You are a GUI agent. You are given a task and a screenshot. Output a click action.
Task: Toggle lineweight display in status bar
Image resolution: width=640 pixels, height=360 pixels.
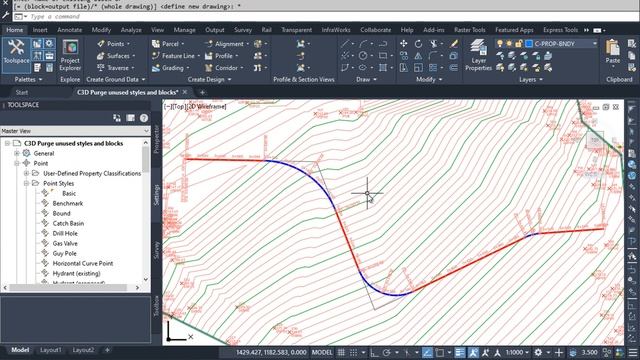(460, 352)
